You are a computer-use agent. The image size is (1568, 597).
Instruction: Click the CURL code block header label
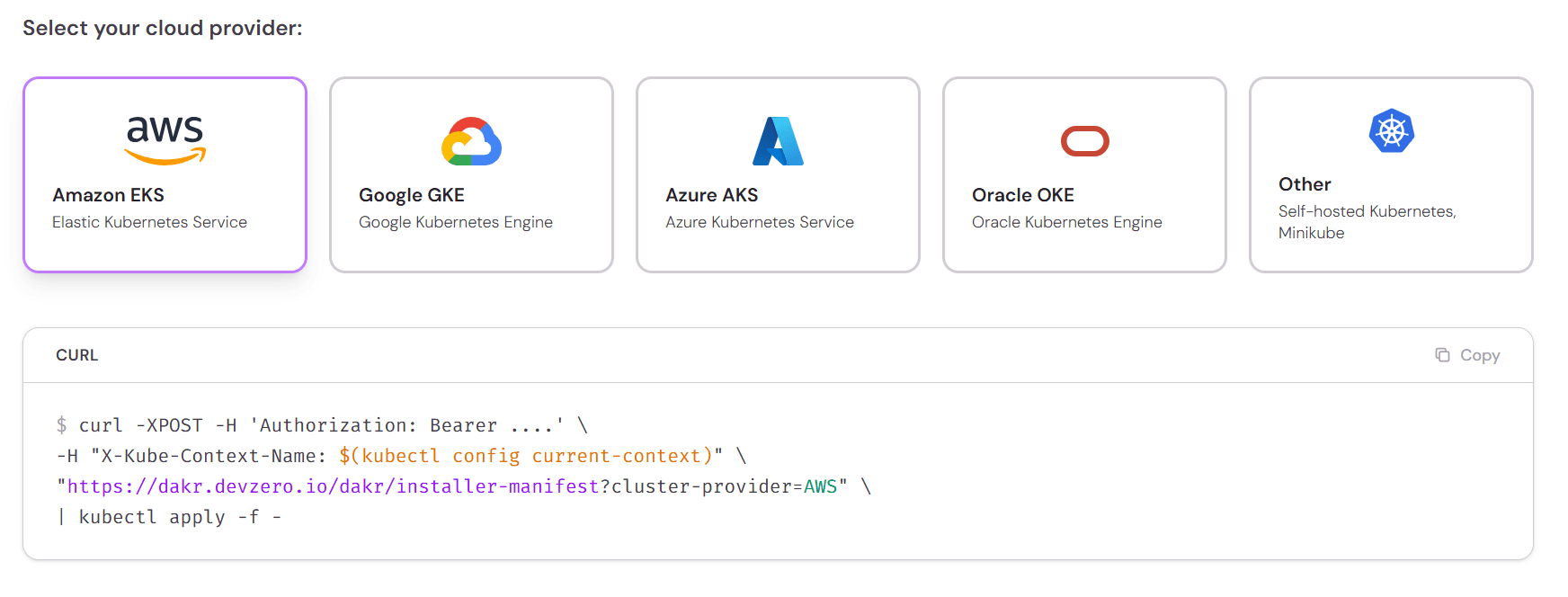click(77, 355)
